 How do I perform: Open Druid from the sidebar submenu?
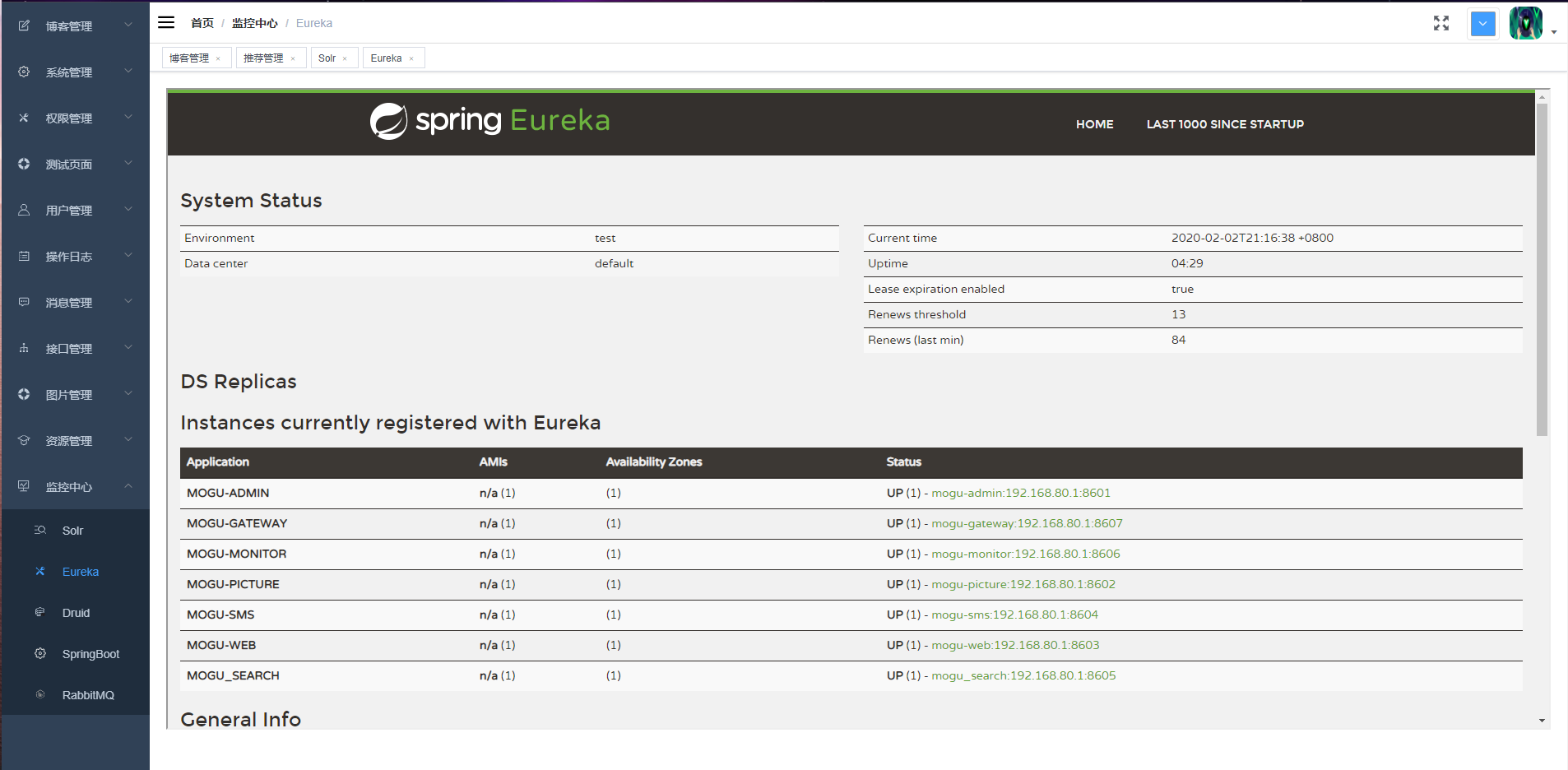(76, 613)
